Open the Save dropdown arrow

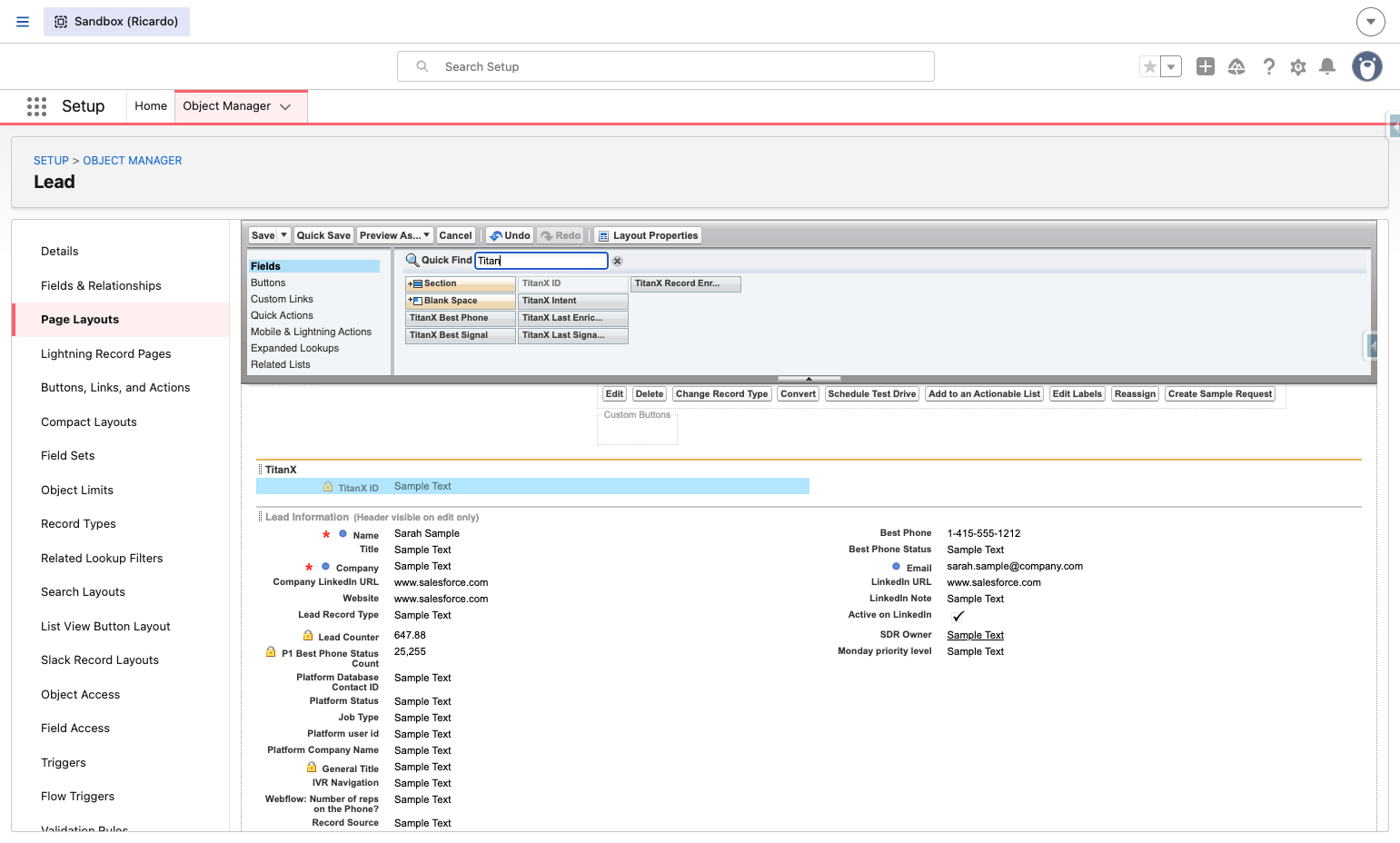[283, 235]
